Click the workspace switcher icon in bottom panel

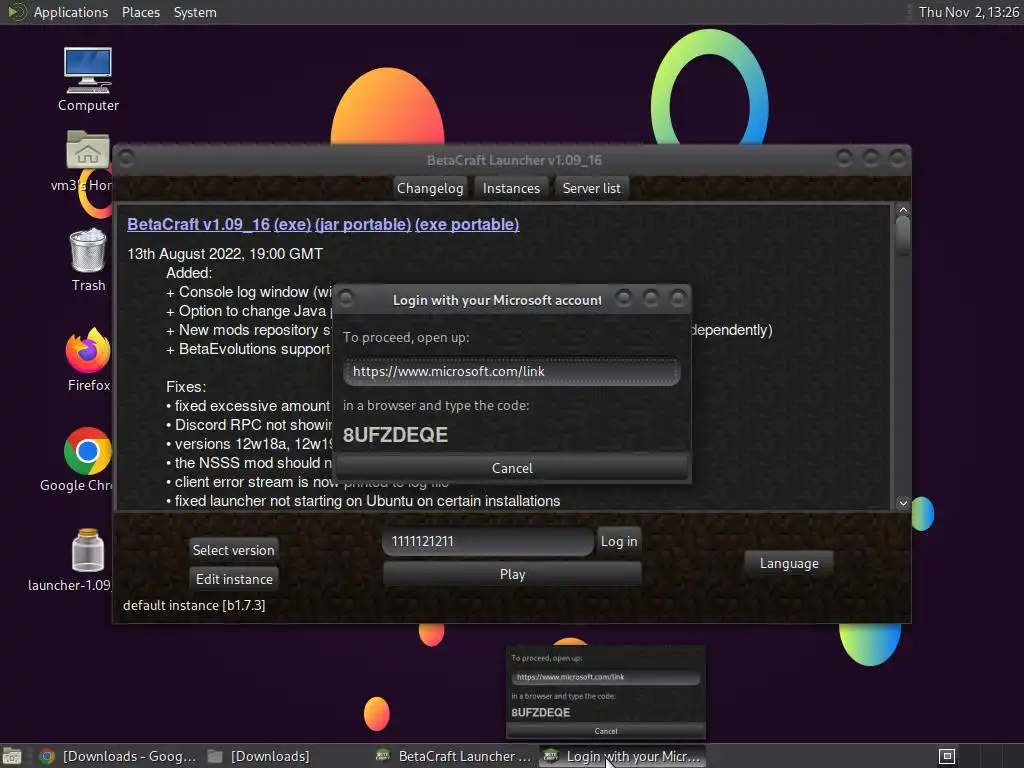click(947, 756)
